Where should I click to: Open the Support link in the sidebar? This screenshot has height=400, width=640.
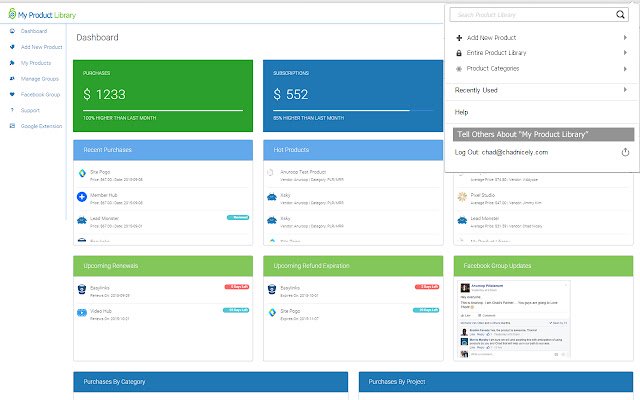click(30, 110)
